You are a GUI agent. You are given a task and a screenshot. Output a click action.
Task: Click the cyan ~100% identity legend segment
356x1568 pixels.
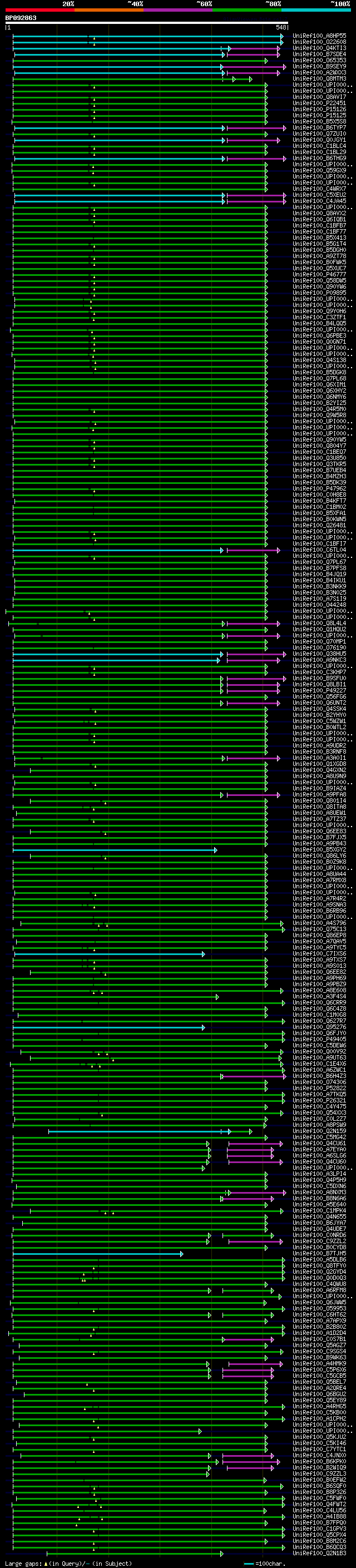(316, 10)
